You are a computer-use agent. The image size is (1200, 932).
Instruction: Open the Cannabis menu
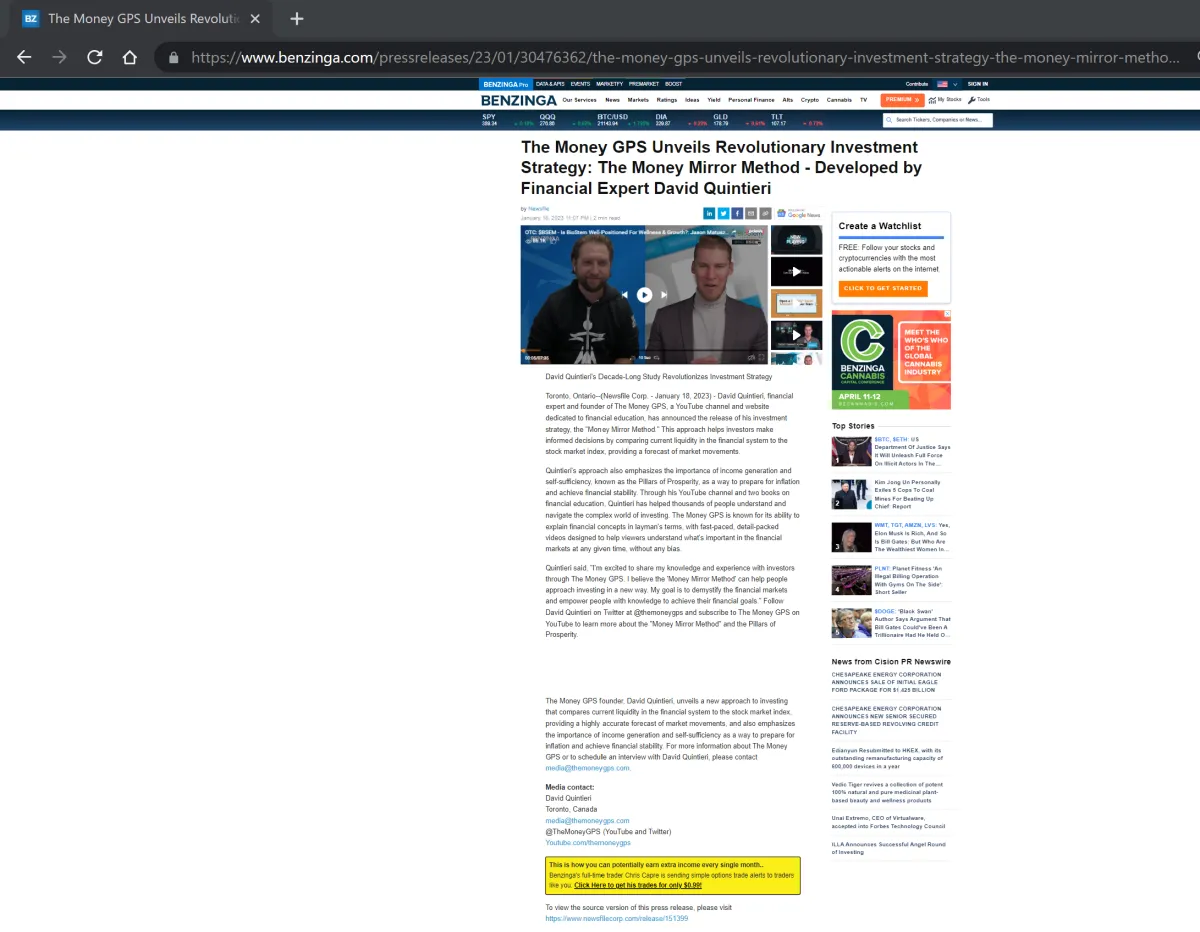tap(839, 100)
